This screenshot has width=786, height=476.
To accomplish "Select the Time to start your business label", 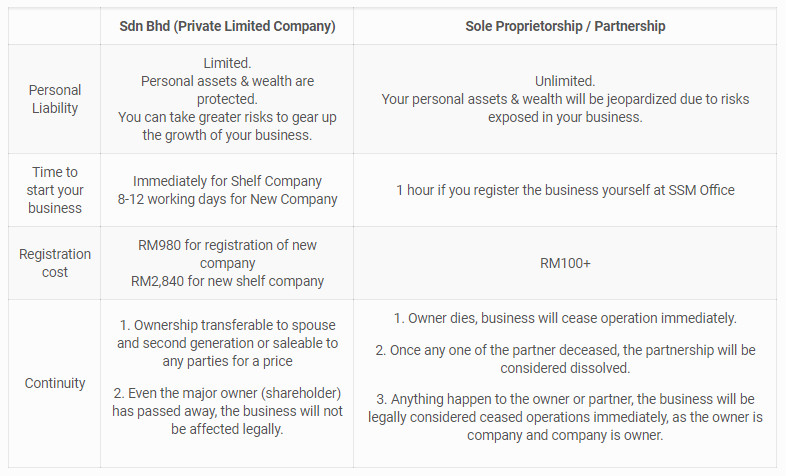I will tap(55, 190).
